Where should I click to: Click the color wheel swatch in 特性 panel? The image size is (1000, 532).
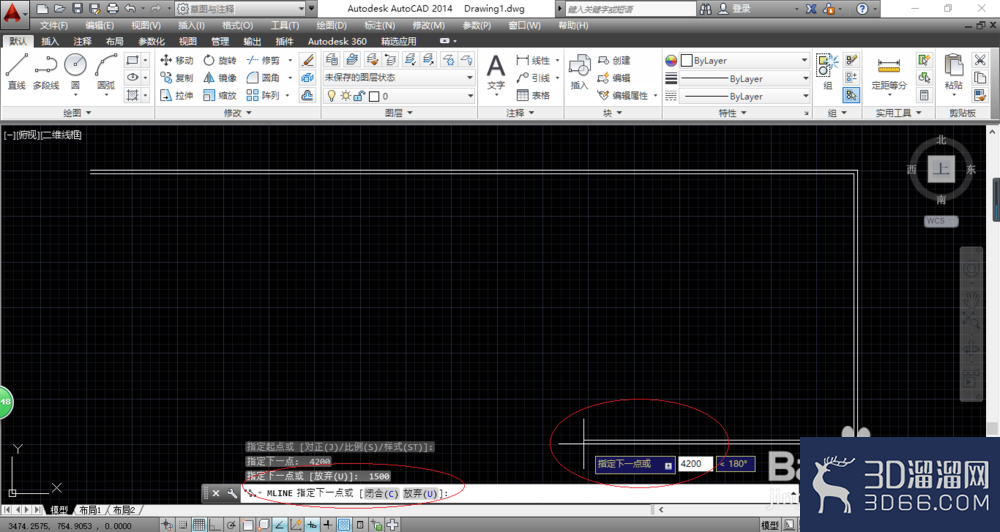(x=671, y=61)
